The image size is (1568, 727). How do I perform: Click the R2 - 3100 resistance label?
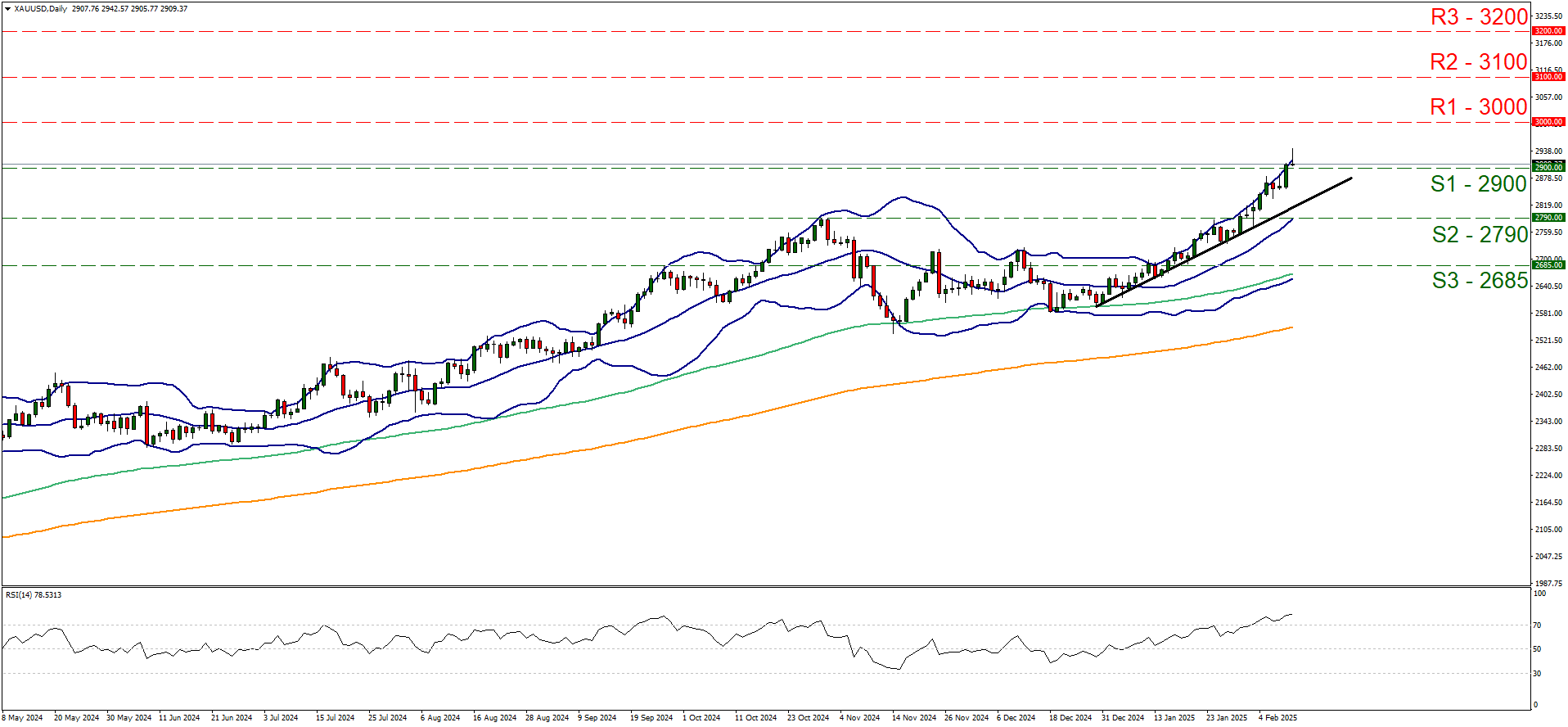coord(1478,62)
